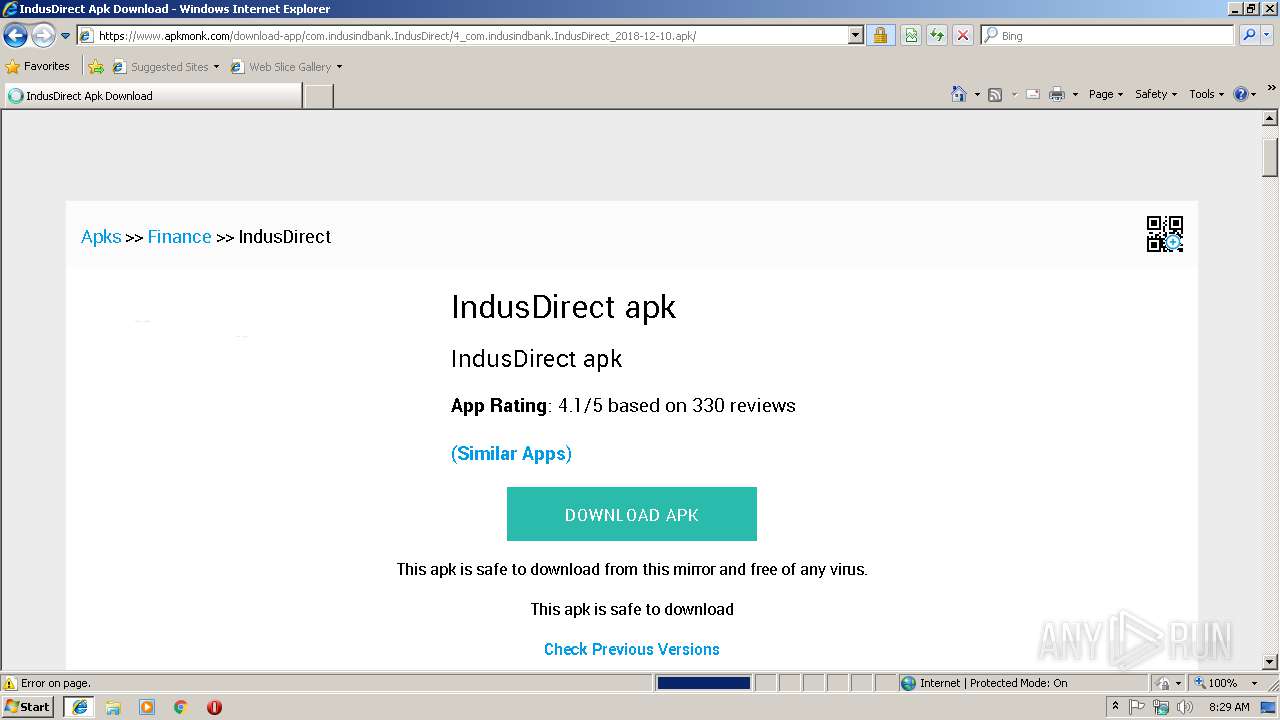Click the Add to Favorites Bar icon

(96, 67)
